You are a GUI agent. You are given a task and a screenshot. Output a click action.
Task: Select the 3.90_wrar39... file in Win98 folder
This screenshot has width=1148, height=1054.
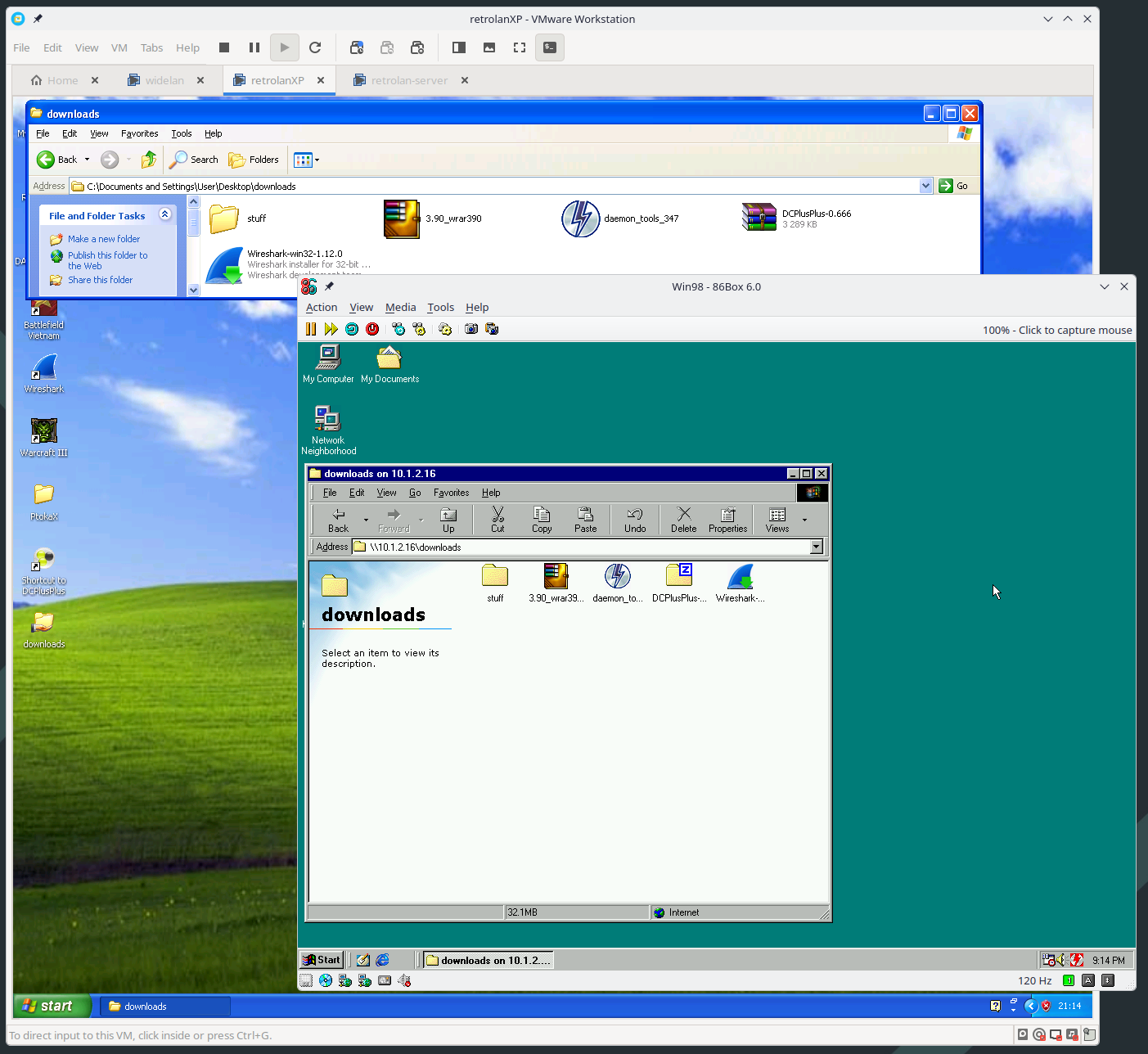point(556,583)
